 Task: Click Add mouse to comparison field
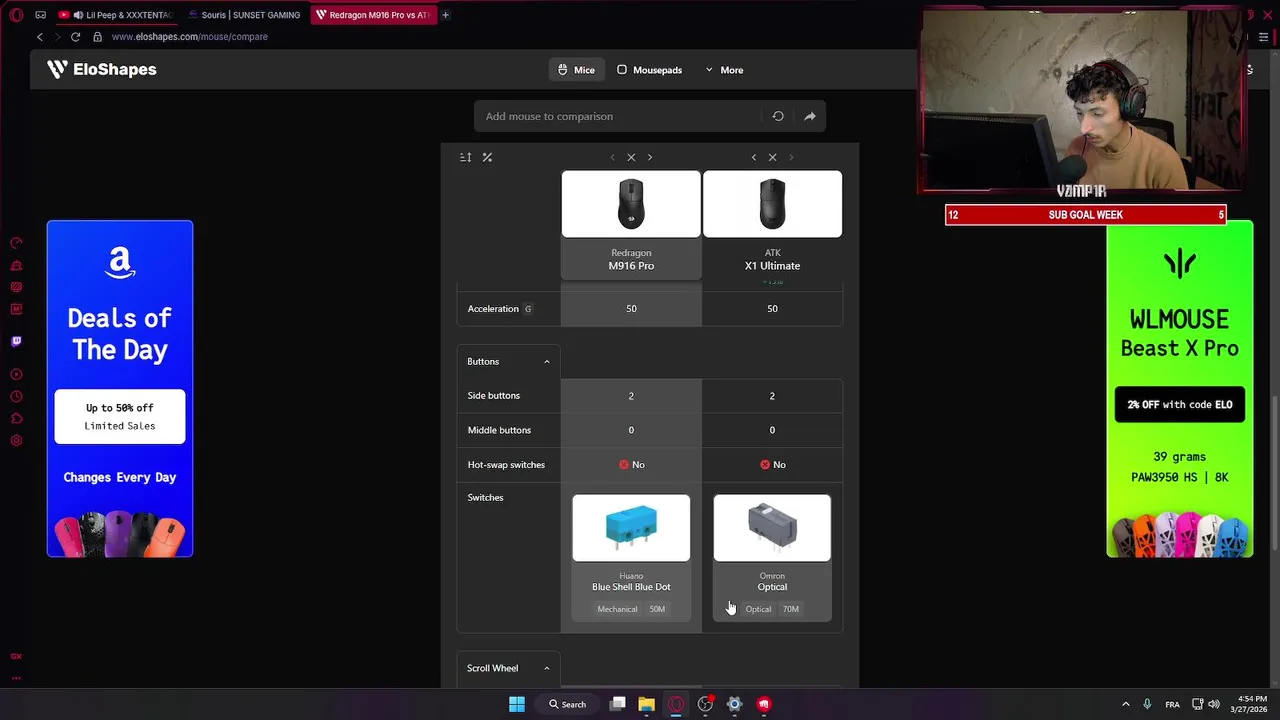(x=620, y=116)
